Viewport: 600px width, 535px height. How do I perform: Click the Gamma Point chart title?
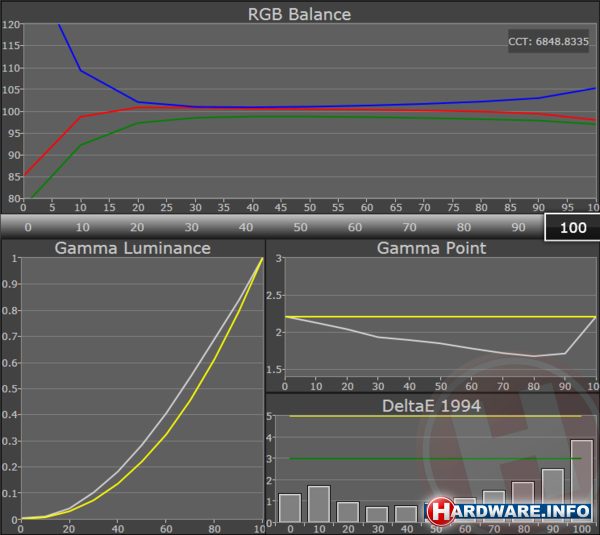click(431, 248)
